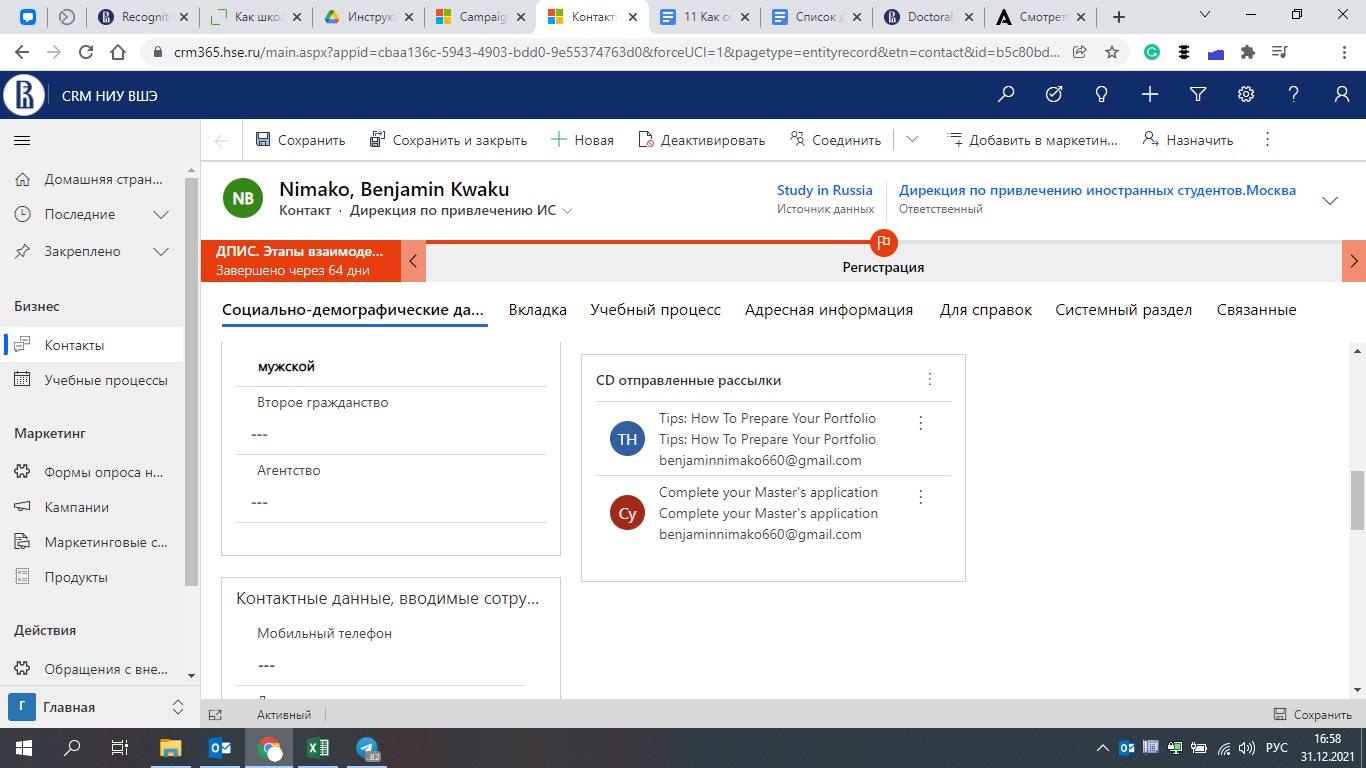This screenshot has width=1366, height=768.
Task: Click the lightbulb assistant icon
Action: coord(1102,94)
